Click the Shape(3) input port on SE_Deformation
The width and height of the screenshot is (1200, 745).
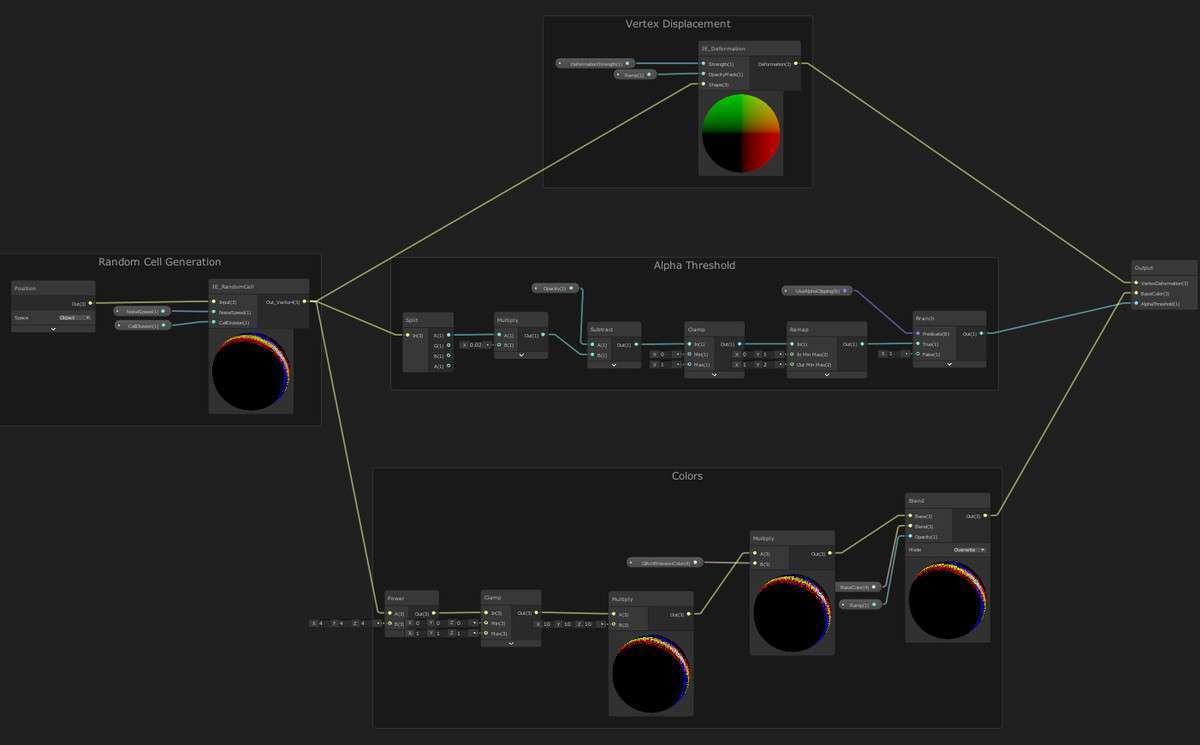click(704, 84)
